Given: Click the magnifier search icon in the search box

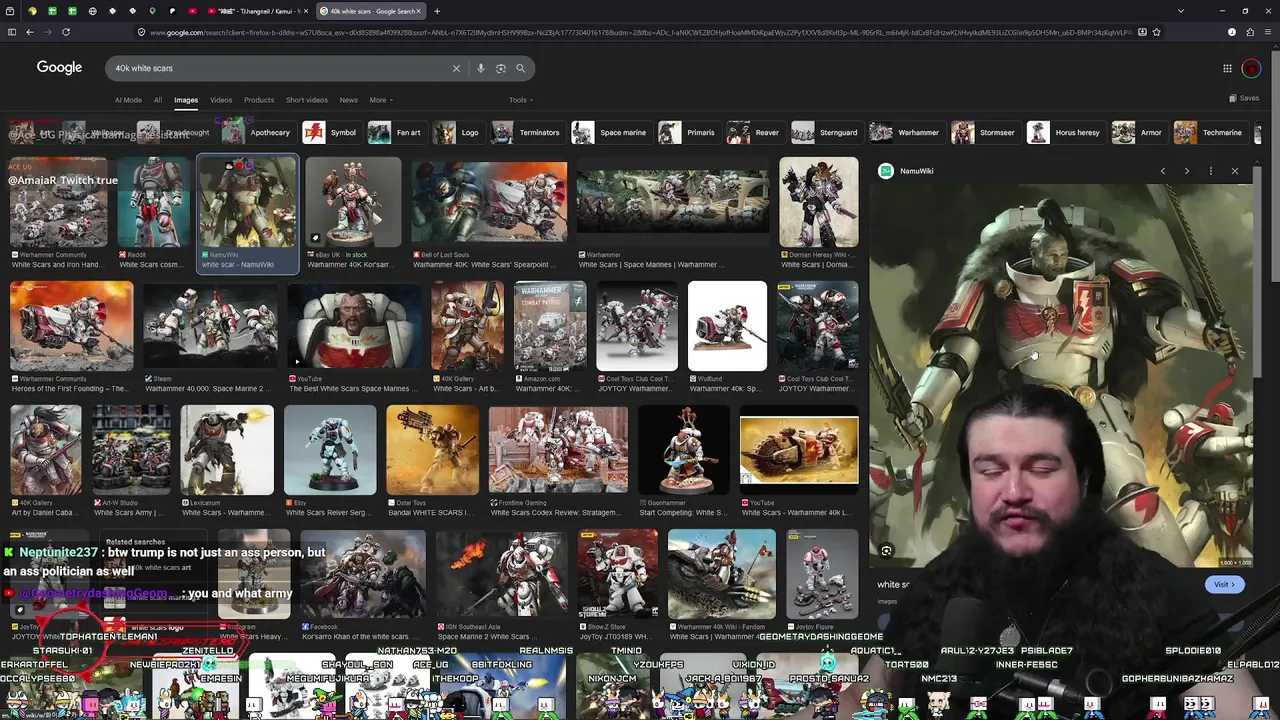Looking at the screenshot, I should 521,68.
